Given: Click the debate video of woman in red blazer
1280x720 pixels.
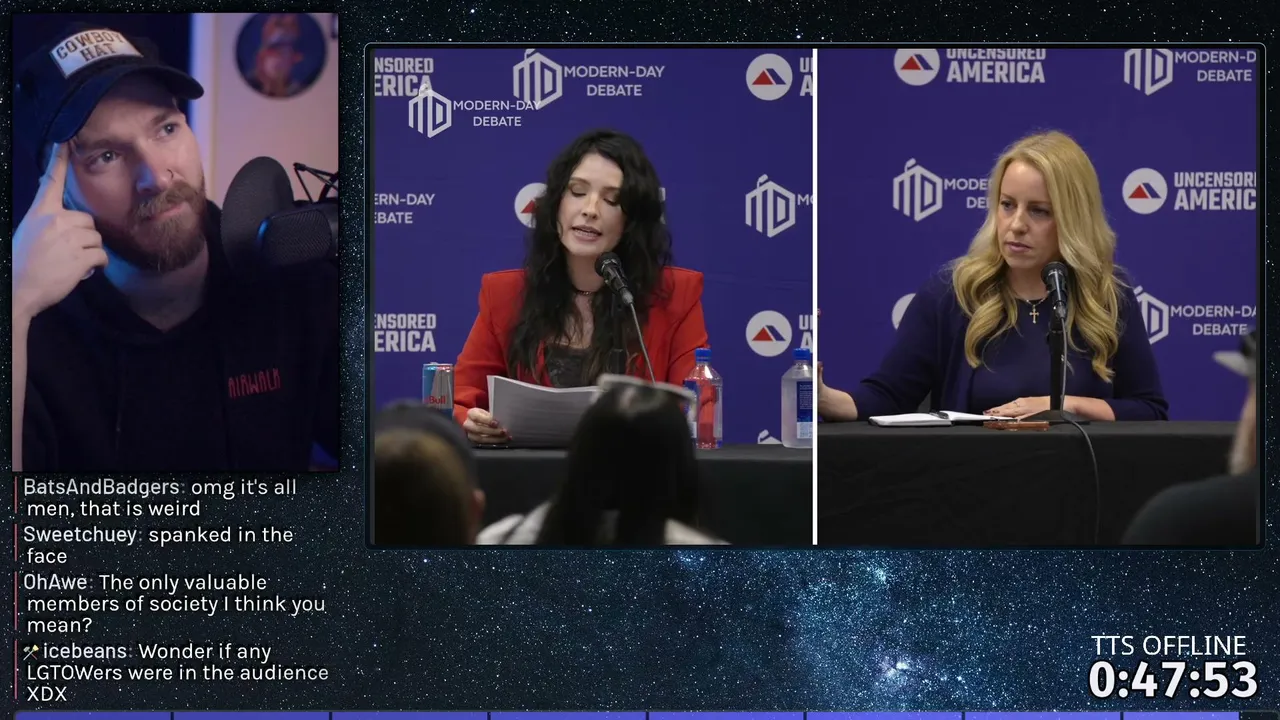Looking at the screenshot, I should click(593, 296).
